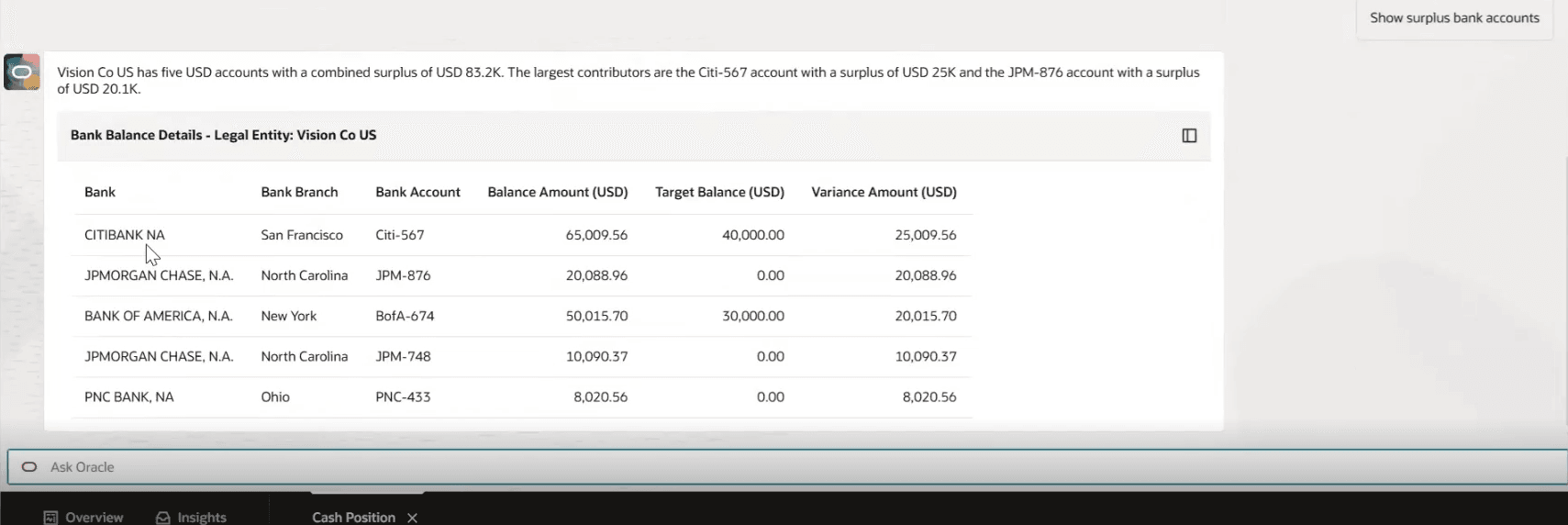Screen dimensions: 1568x525
Task: Click North Carolina in the JPM-876 row
Action: [x=304, y=275]
